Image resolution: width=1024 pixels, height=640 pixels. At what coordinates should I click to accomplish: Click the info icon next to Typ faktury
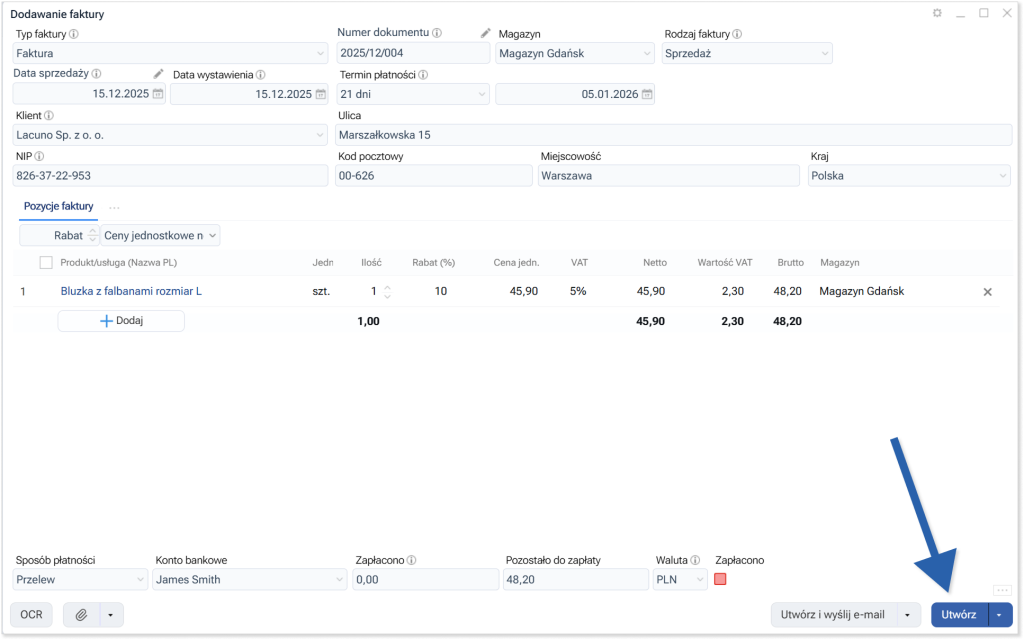(x=74, y=34)
